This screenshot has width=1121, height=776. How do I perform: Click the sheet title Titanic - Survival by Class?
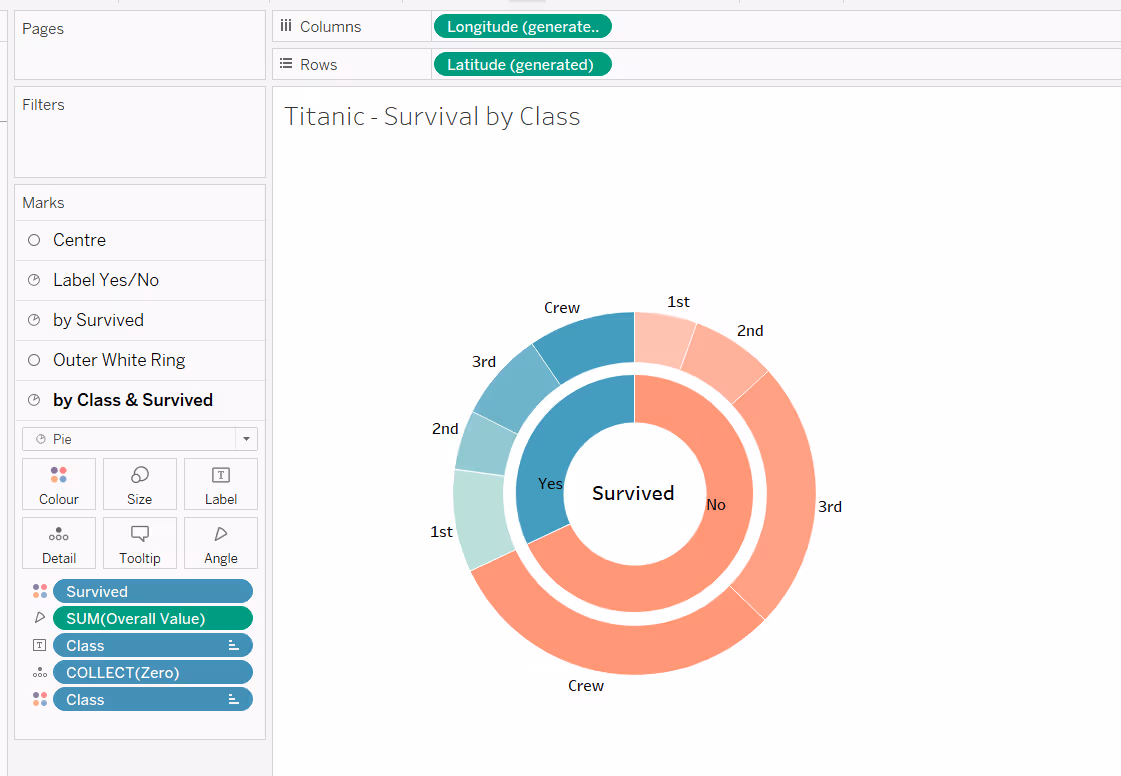click(x=433, y=117)
